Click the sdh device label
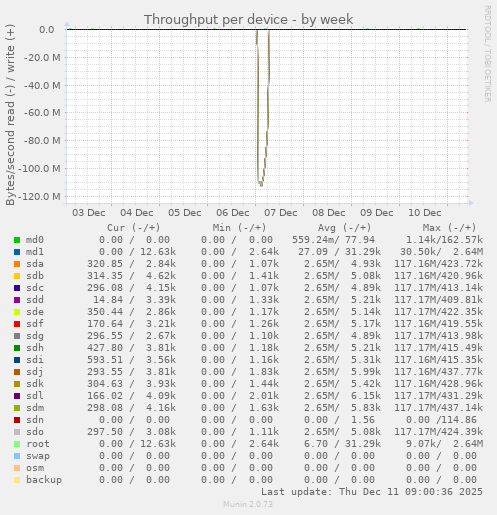This screenshot has height=515, width=497. [x=35, y=348]
